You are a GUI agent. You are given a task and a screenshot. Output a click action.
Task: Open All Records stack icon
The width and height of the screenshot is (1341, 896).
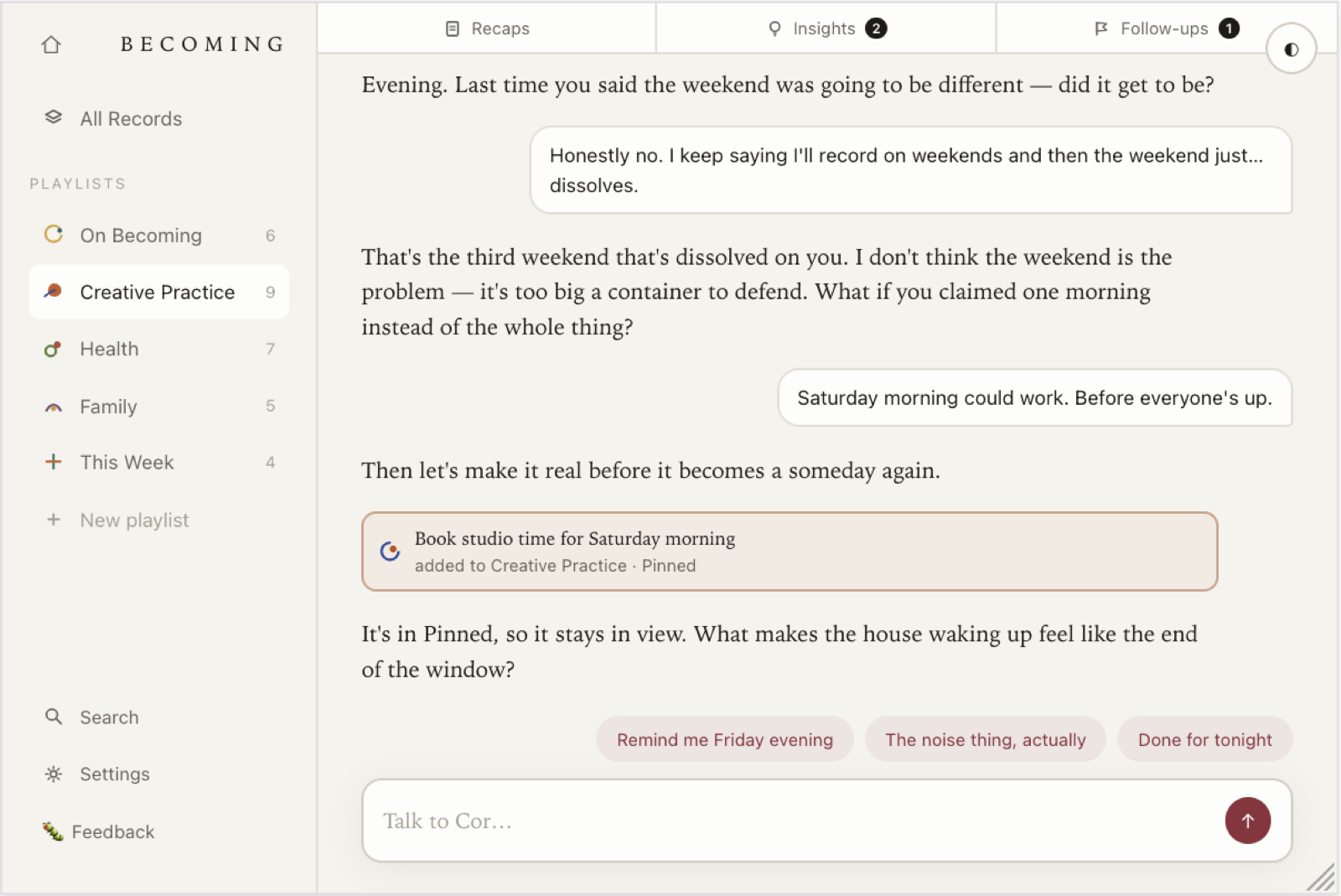[x=54, y=117]
